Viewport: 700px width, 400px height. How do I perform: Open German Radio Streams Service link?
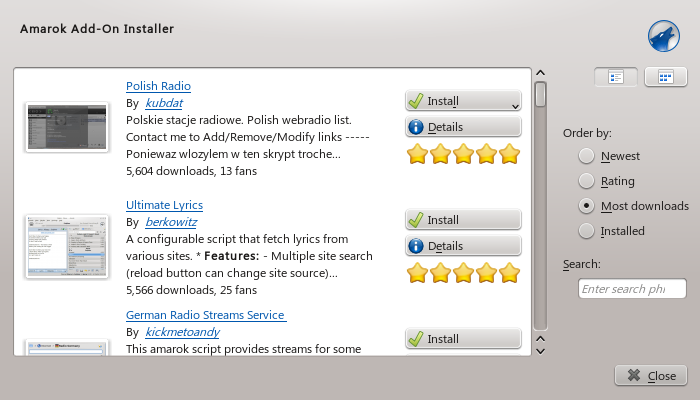(205, 315)
